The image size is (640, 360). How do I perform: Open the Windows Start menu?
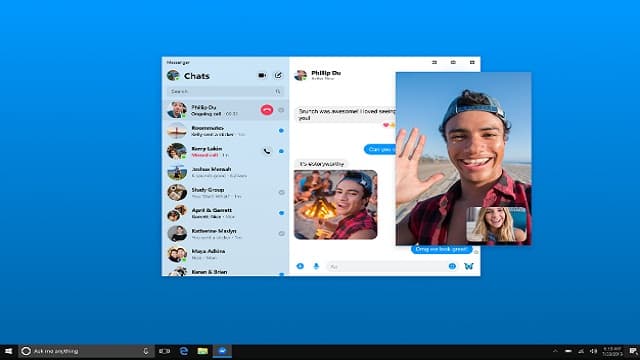[8, 351]
